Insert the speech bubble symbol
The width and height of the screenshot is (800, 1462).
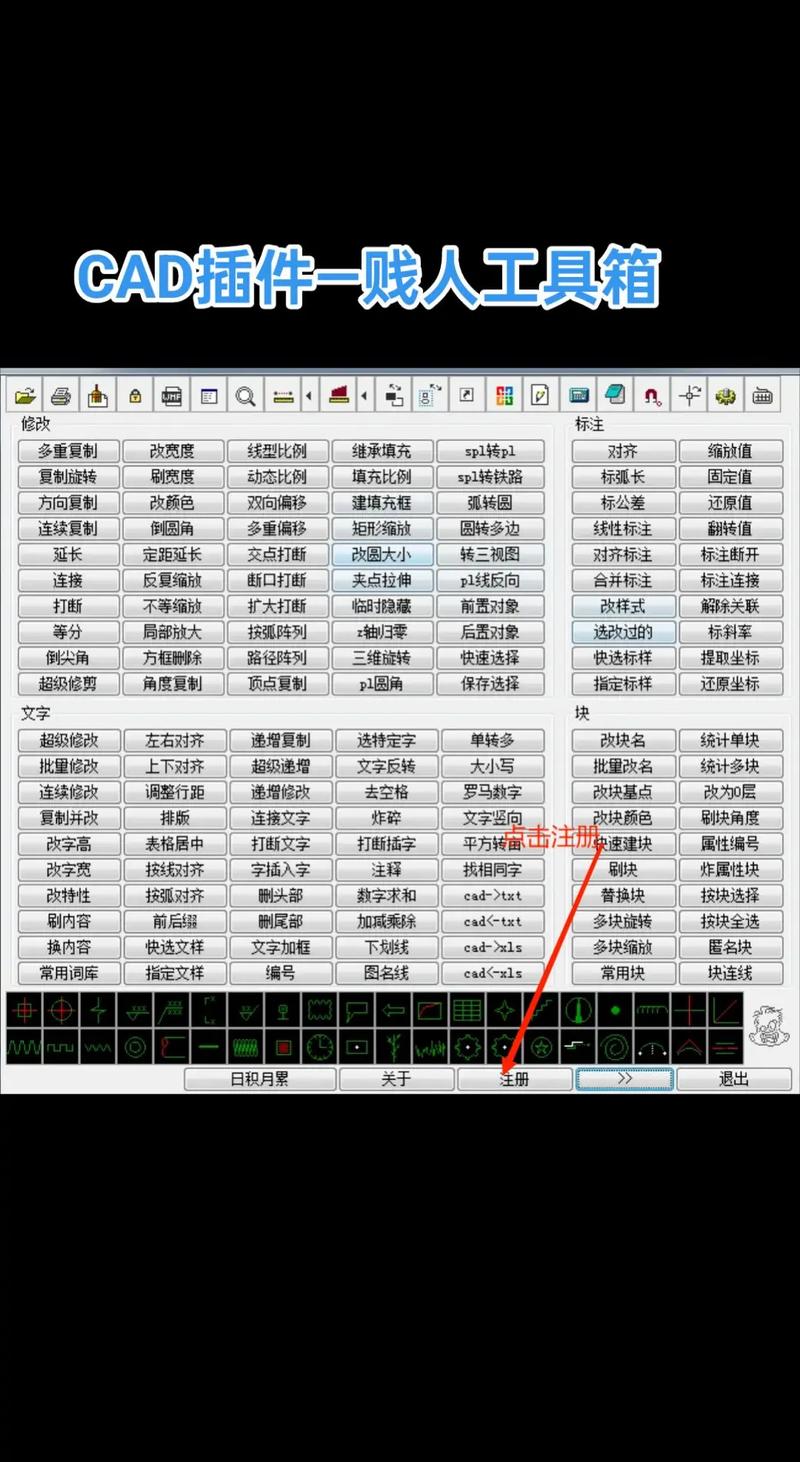click(x=357, y=1010)
